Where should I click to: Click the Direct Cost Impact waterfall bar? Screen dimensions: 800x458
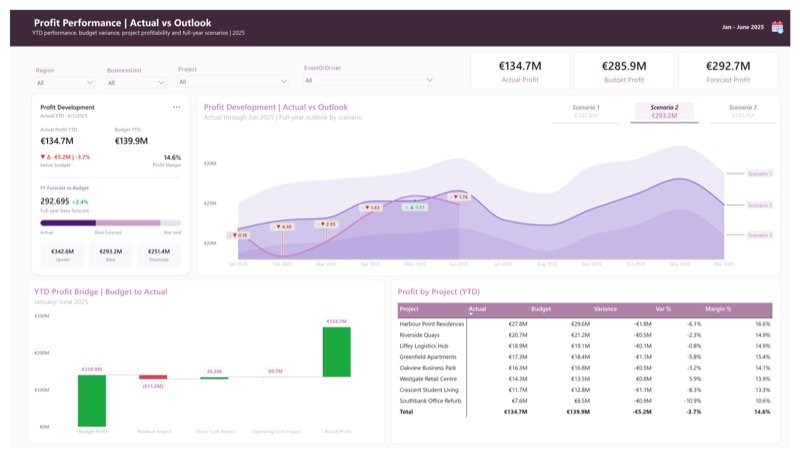[x=214, y=378]
